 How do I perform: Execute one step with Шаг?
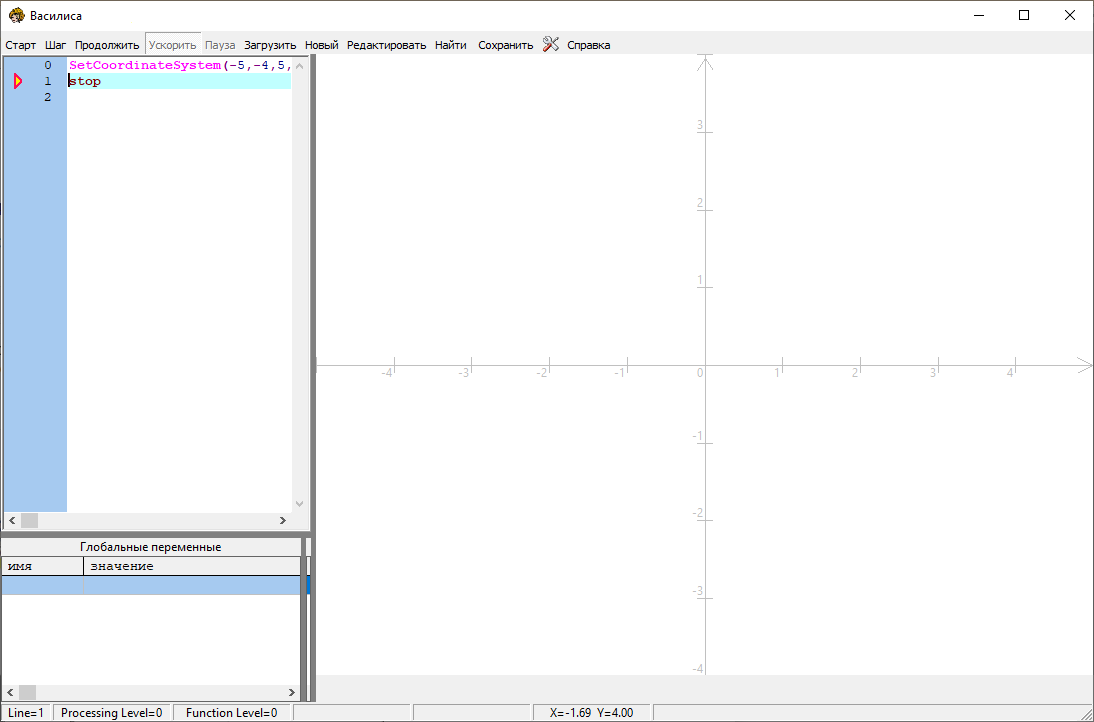point(56,45)
